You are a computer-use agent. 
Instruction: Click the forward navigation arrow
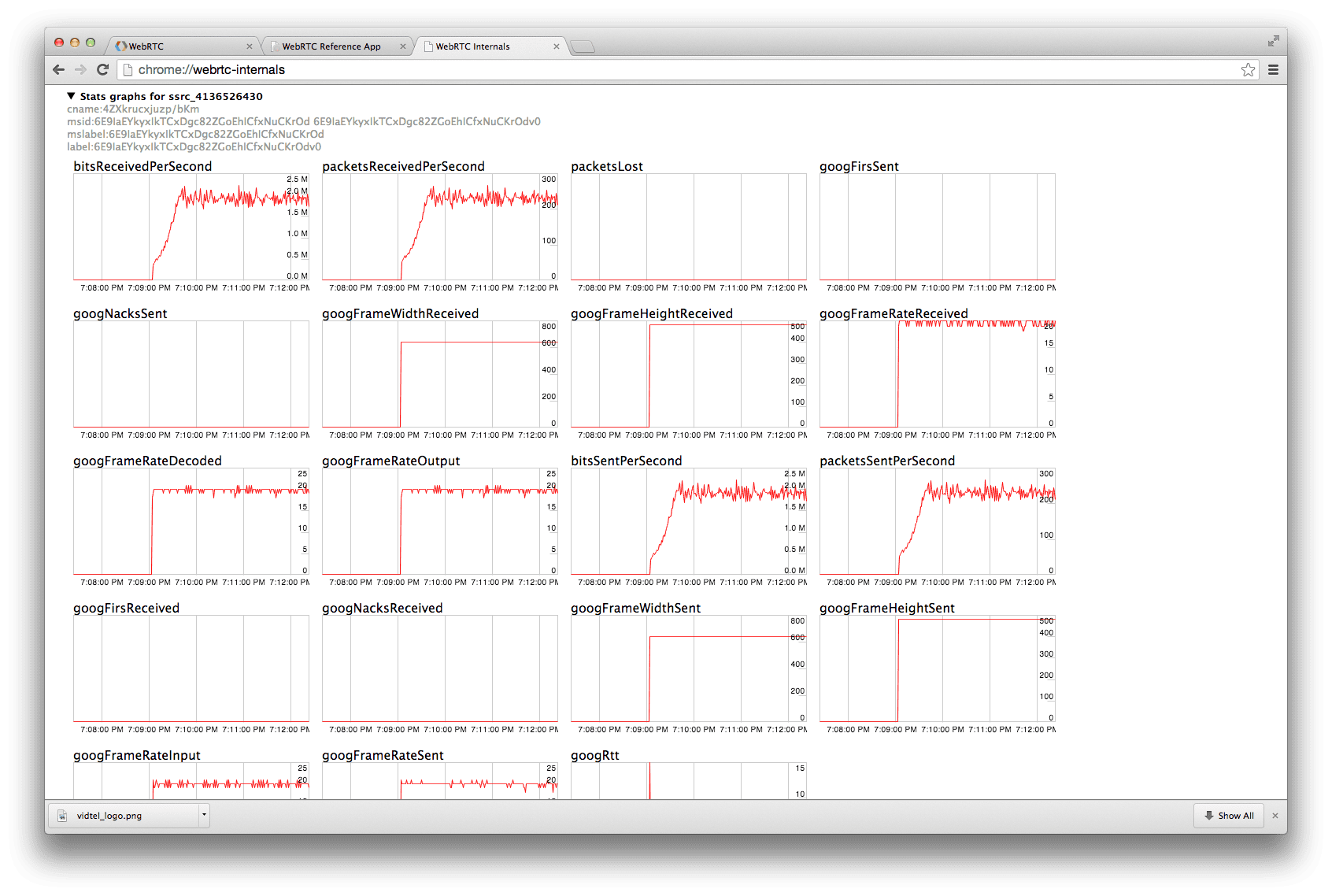pyautogui.click(x=81, y=69)
